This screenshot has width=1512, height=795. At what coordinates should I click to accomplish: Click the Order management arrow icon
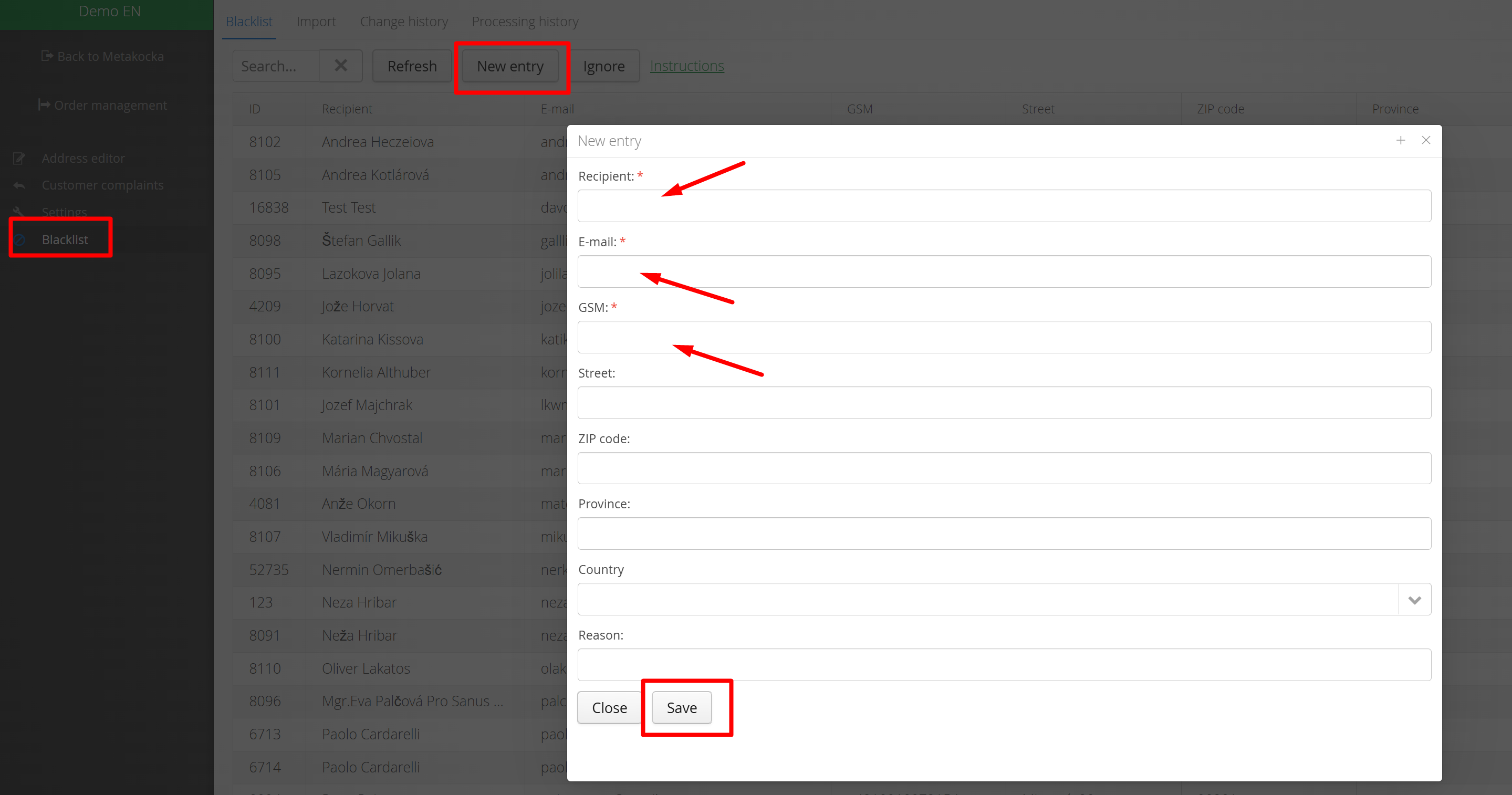44,105
